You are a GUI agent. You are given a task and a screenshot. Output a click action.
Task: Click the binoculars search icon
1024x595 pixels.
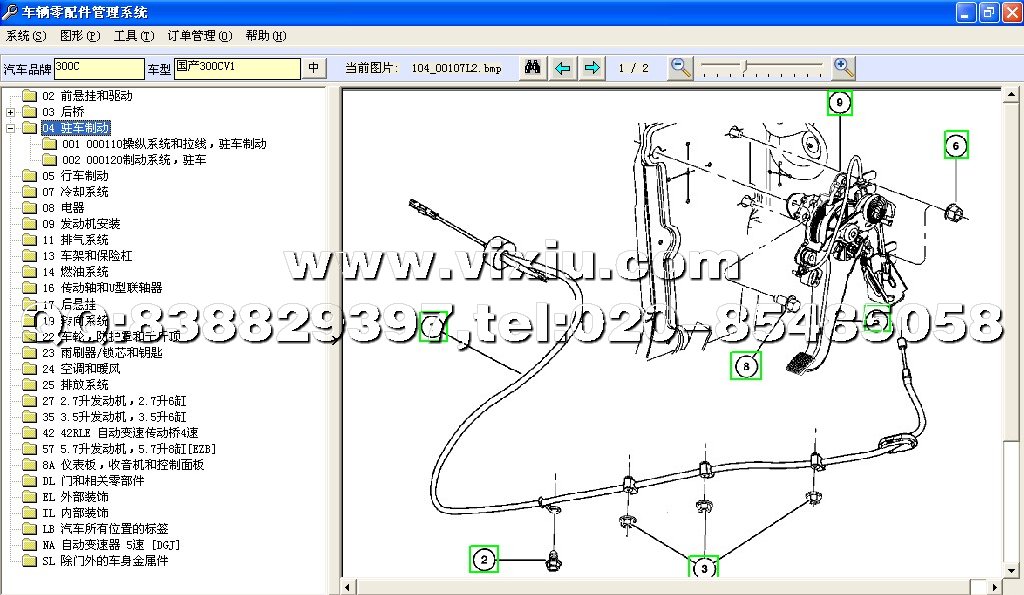click(533, 68)
